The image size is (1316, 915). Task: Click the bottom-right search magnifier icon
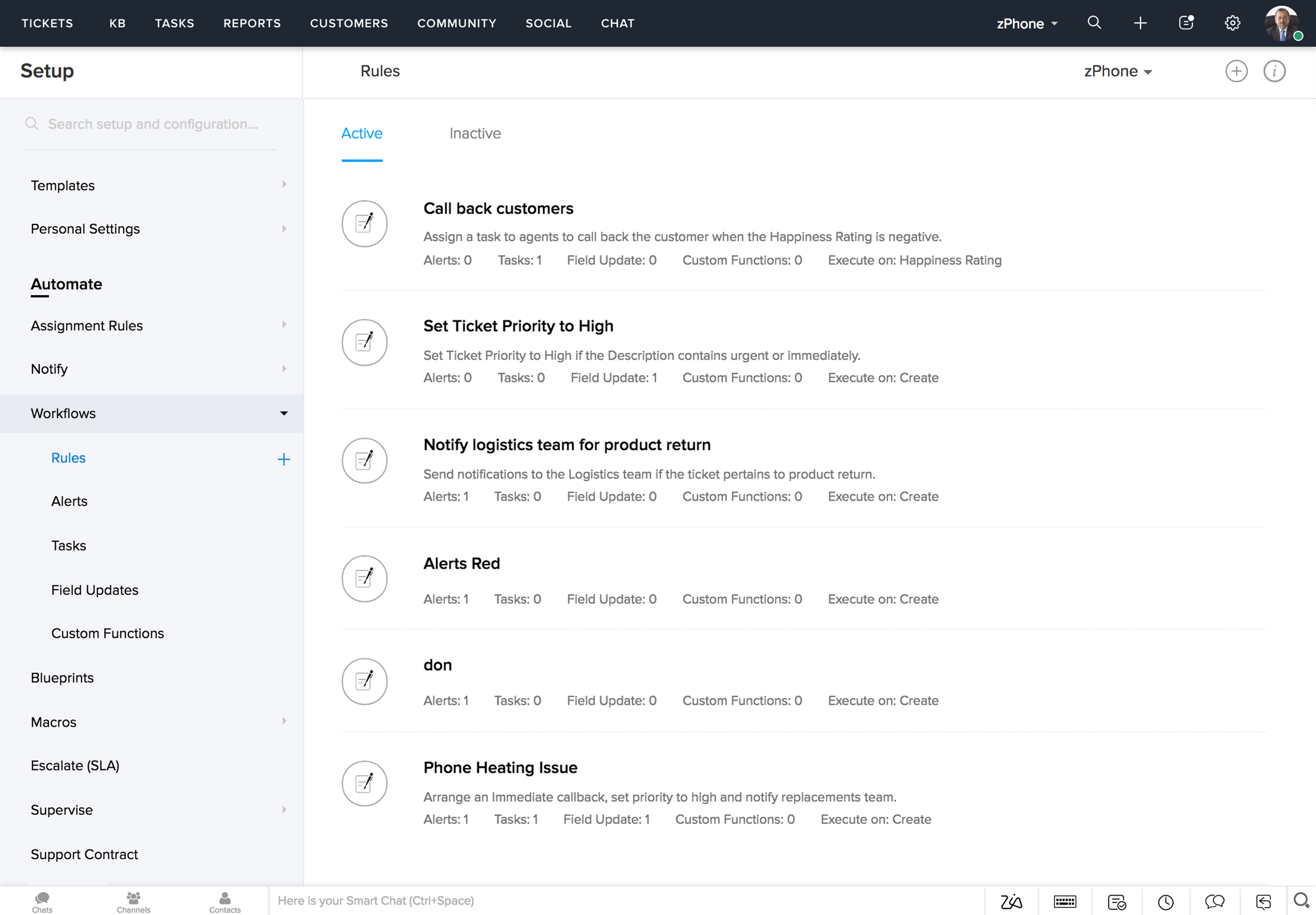click(1301, 901)
